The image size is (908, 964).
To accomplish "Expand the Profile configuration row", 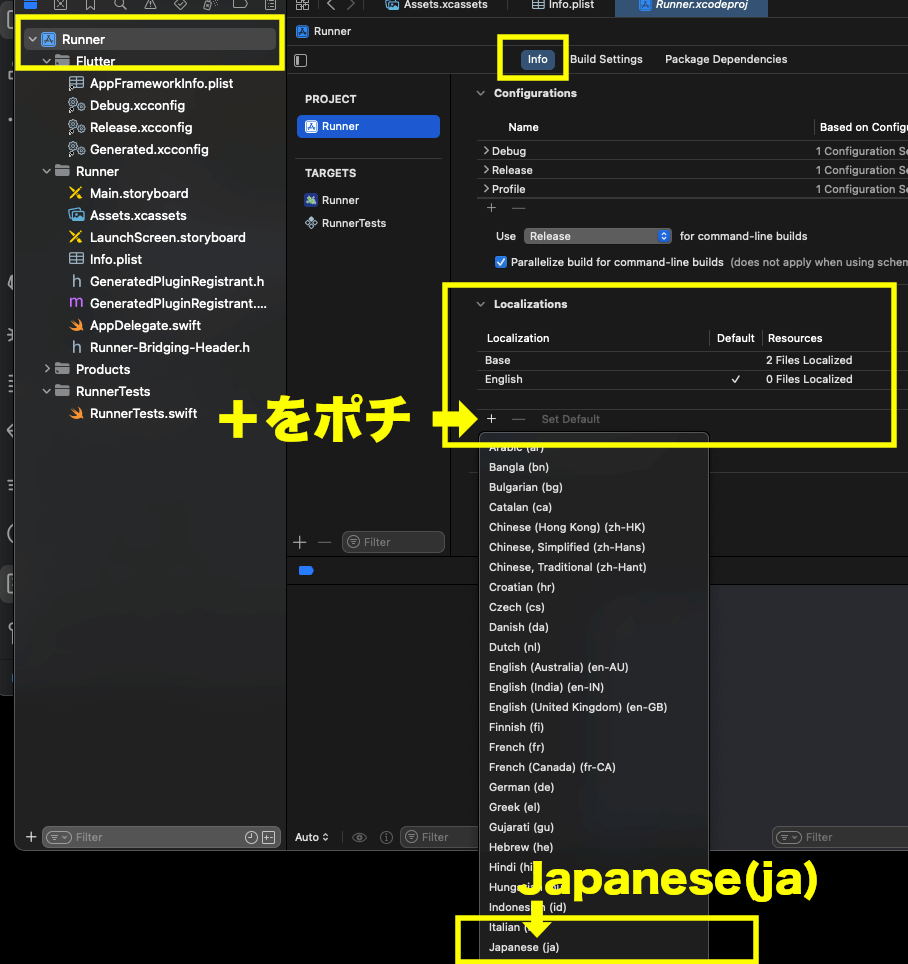I will 486,189.
